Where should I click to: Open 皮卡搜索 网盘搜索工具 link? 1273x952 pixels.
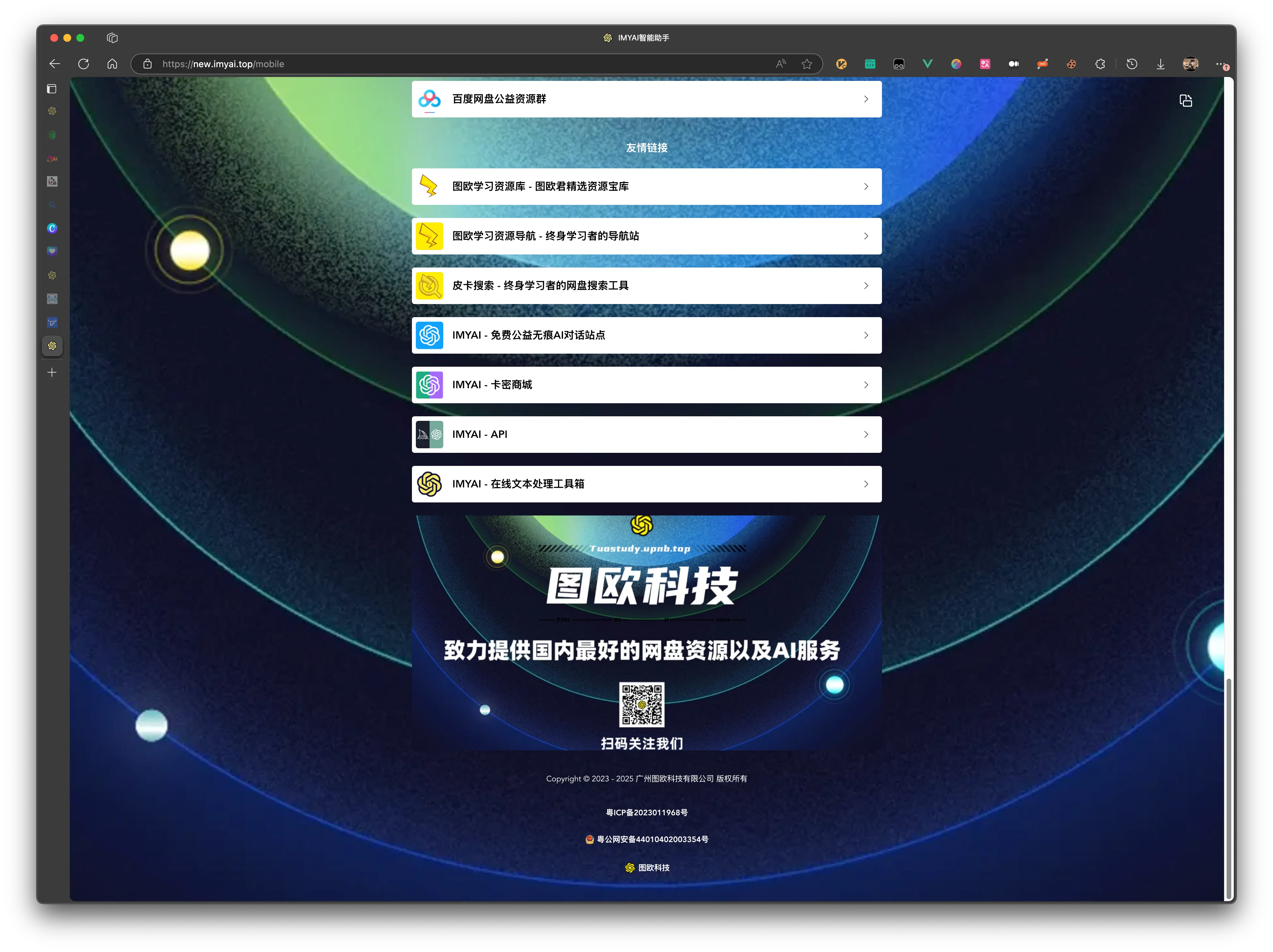pos(646,285)
